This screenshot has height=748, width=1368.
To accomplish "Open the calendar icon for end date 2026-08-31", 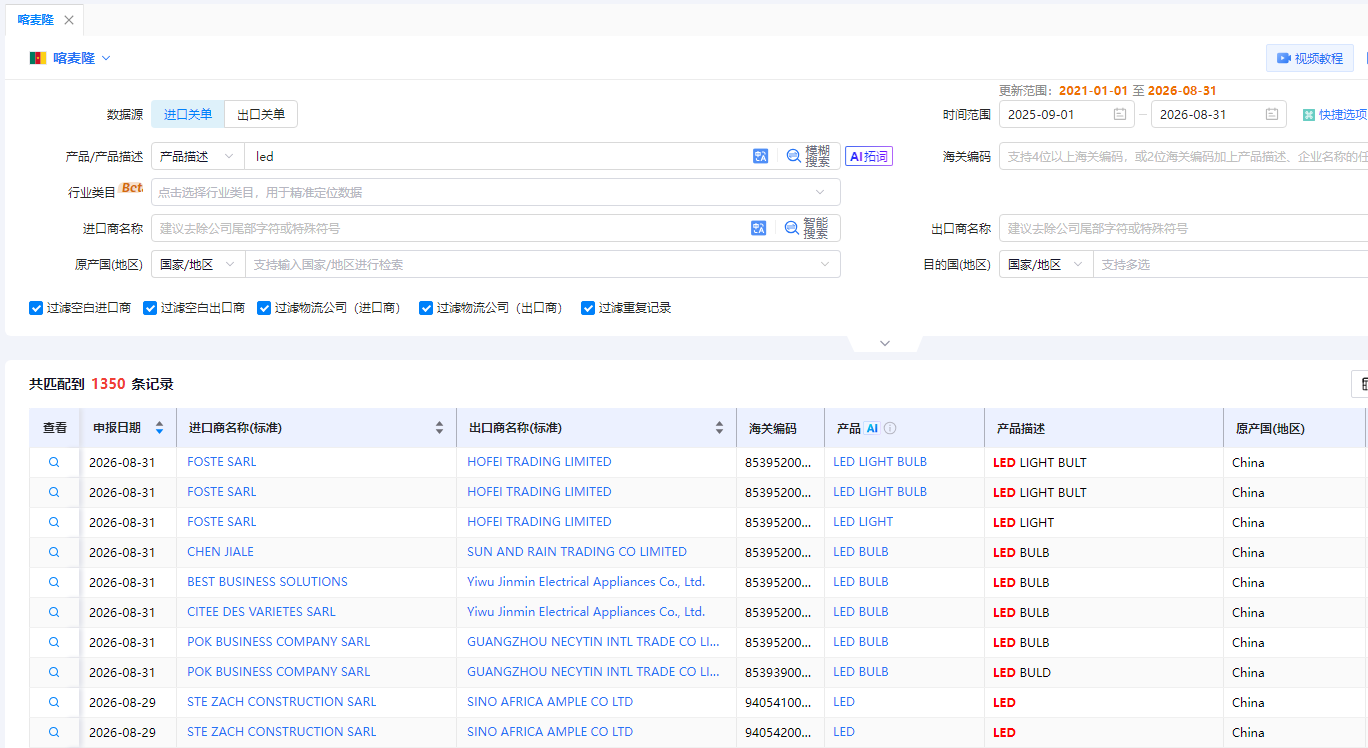I will click(1272, 114).
